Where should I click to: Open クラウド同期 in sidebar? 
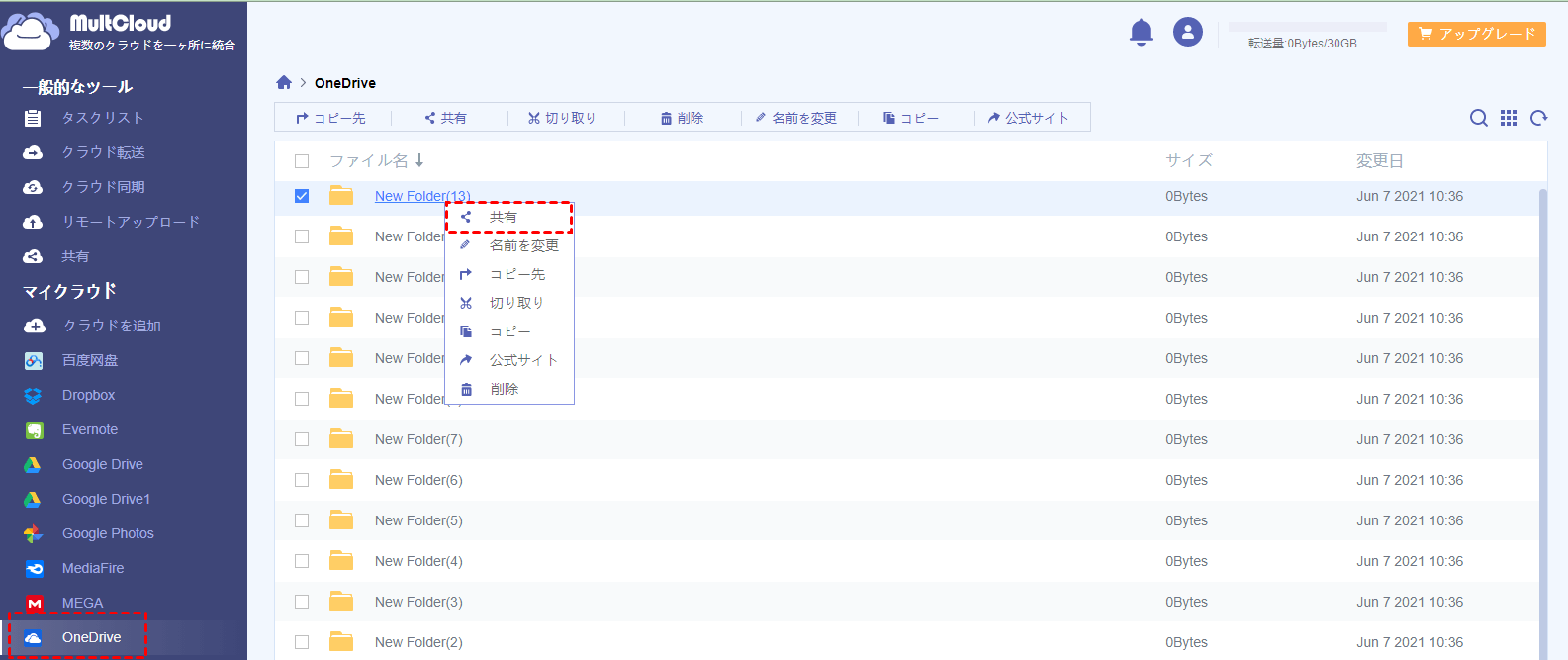pos(104,187)
